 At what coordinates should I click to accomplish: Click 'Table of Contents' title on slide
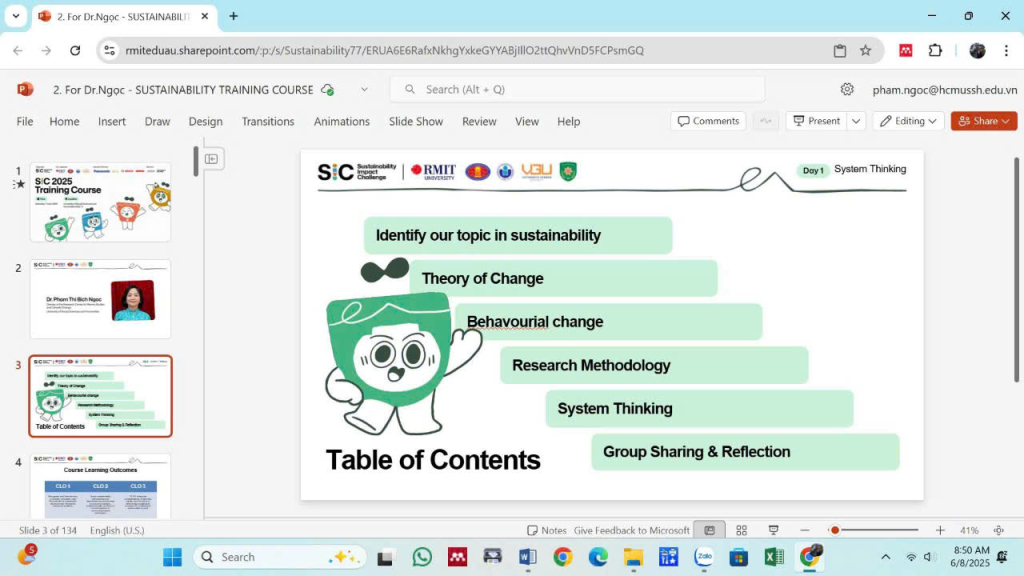pyautogui.click(x=433, y=460)
